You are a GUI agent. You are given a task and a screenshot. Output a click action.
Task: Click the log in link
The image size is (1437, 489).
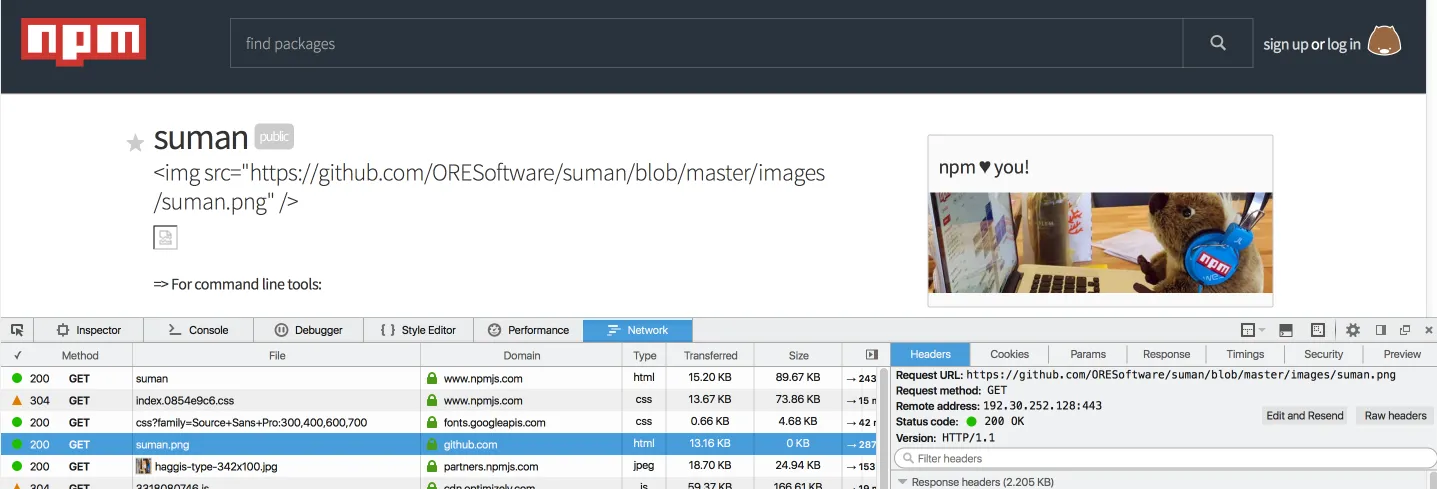(1344, 44)
